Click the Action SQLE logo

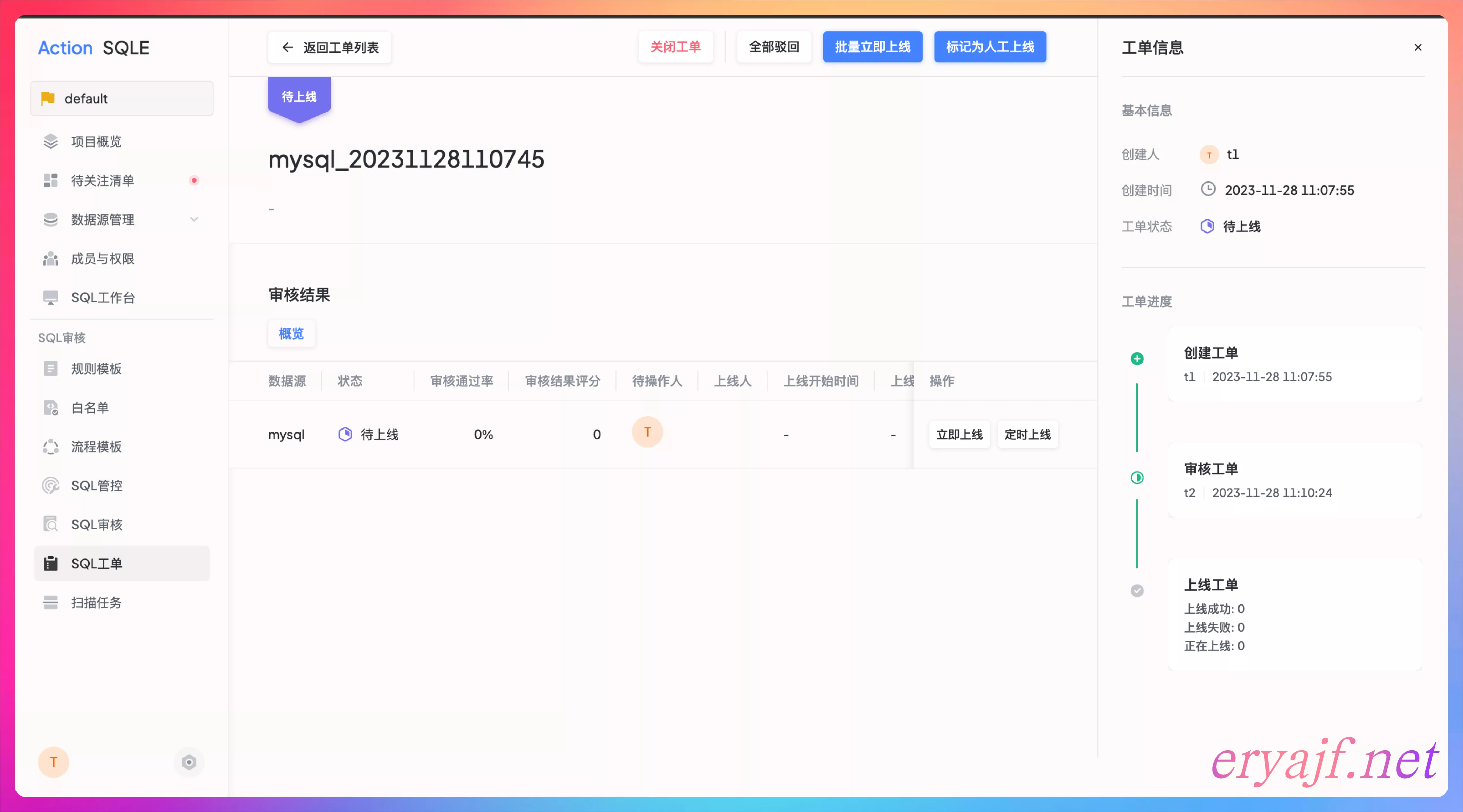tap(94, 48)
